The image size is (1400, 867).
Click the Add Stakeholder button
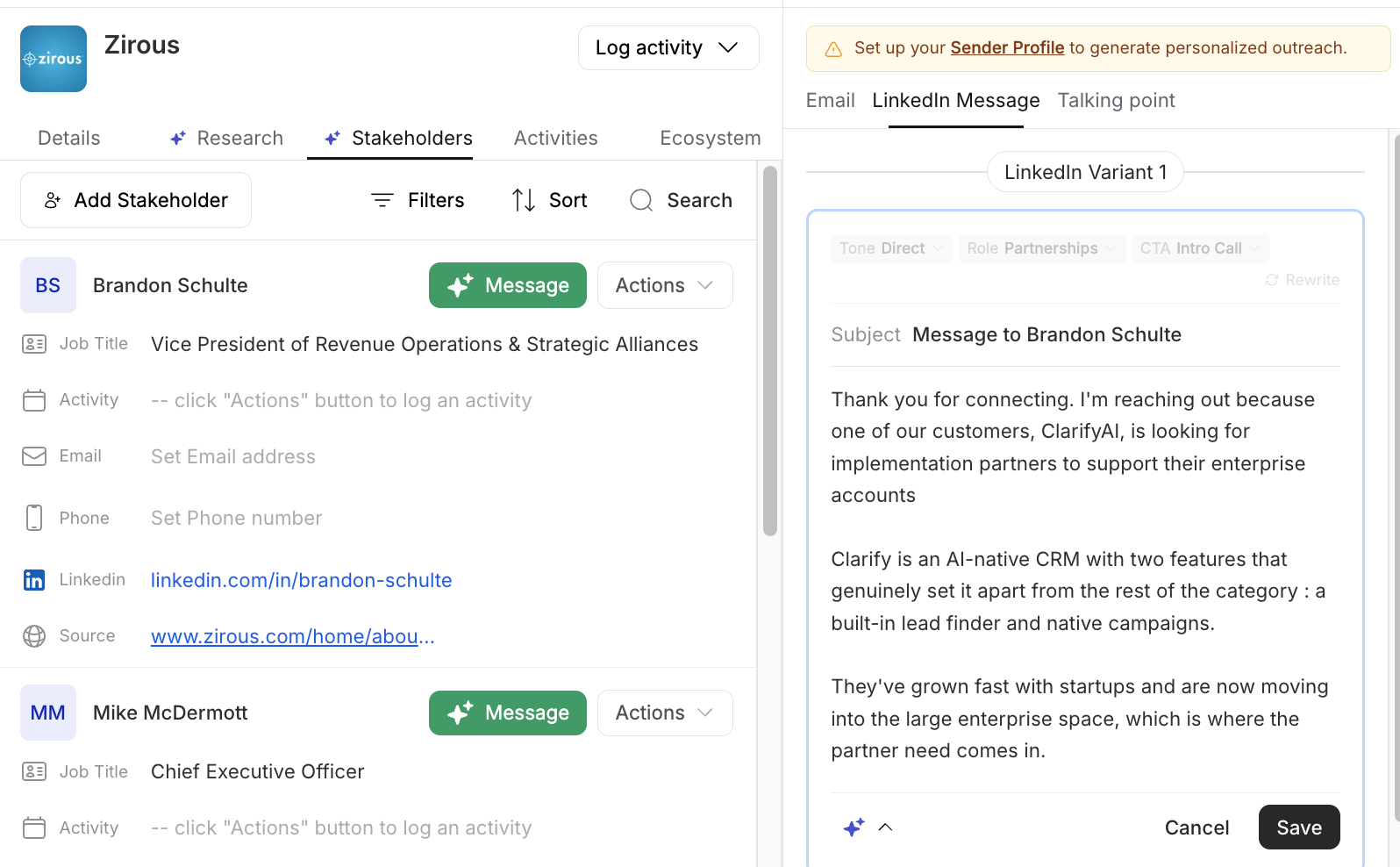coord(136,200)
